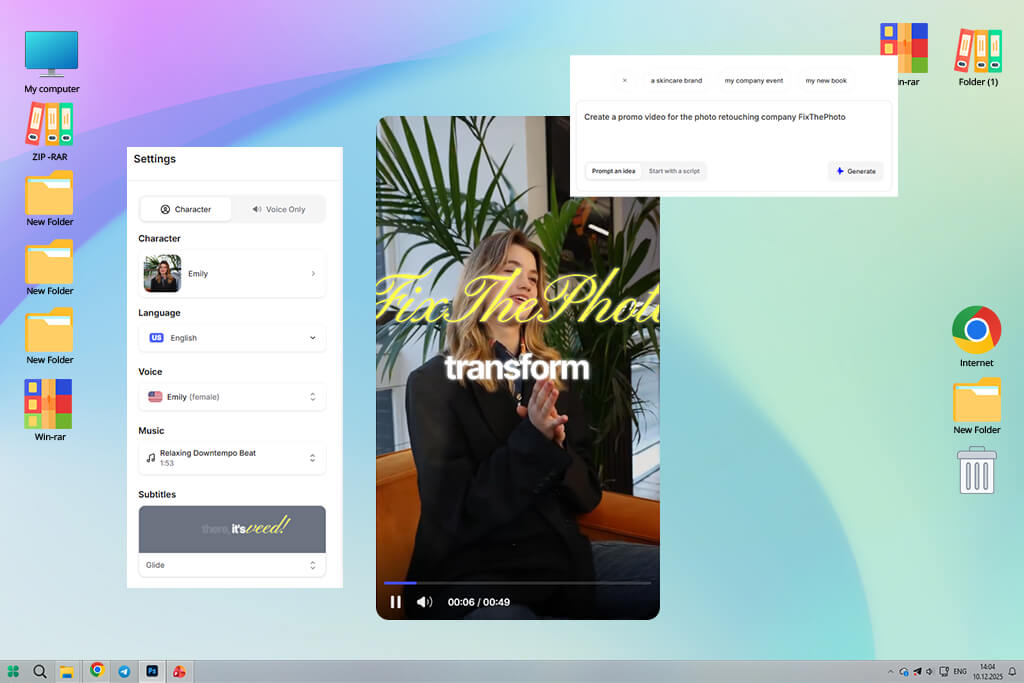Click the X chip in the prompt suggestions

625,81
